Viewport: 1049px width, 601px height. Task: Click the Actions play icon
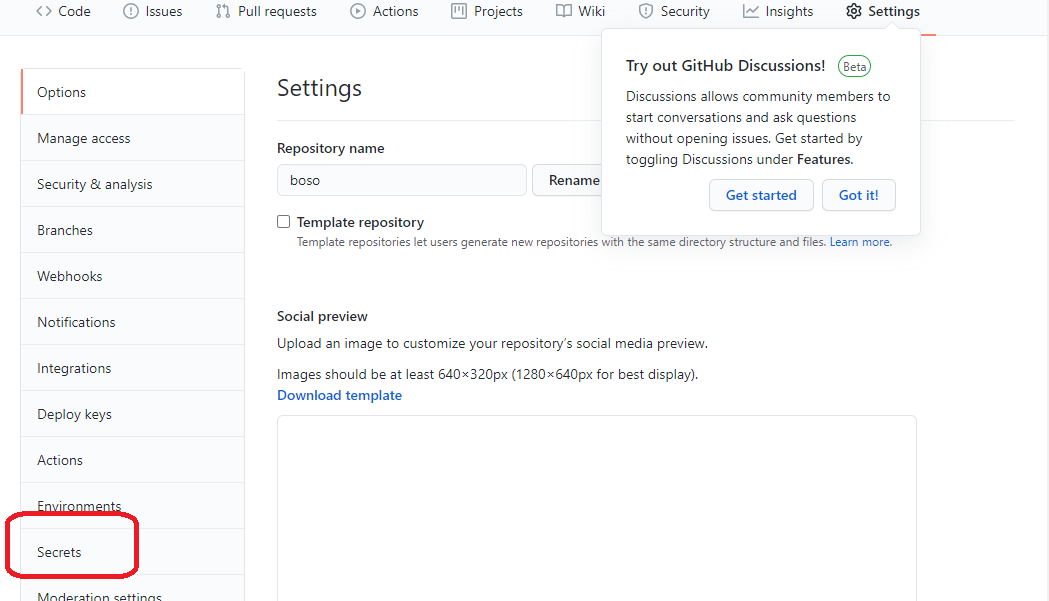[358, 12]
